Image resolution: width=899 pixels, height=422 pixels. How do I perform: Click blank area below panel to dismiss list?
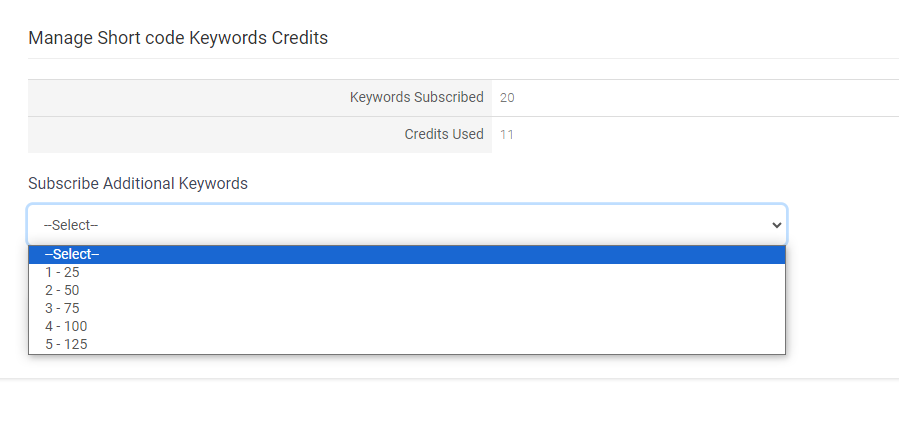[450, 401]
